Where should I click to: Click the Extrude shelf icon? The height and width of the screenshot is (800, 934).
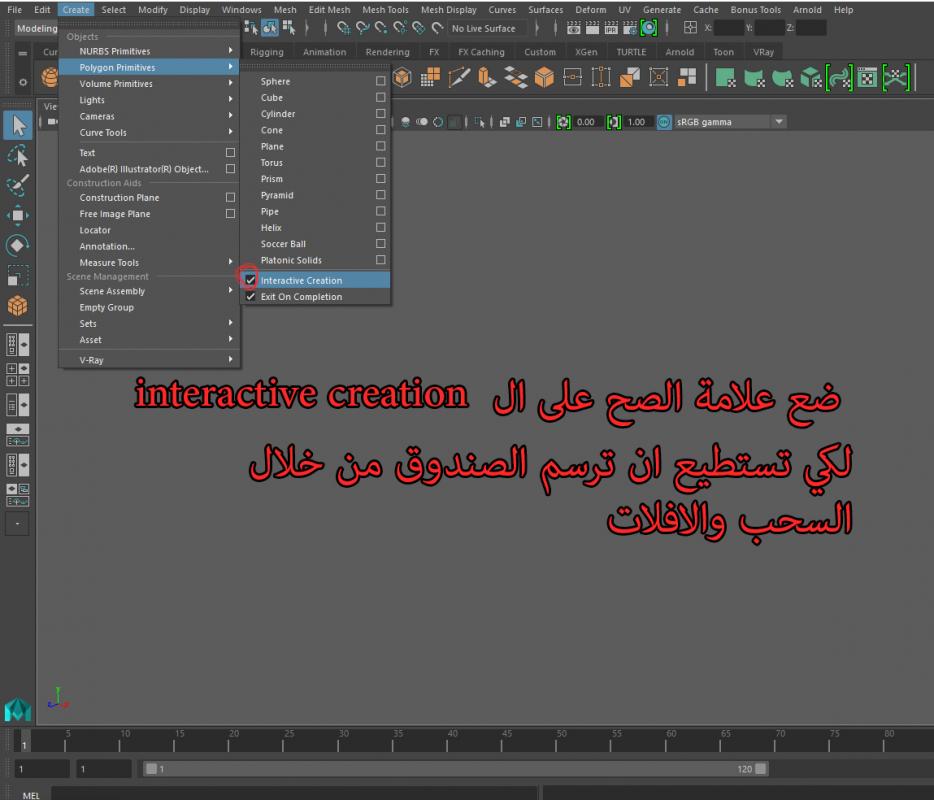487,77
